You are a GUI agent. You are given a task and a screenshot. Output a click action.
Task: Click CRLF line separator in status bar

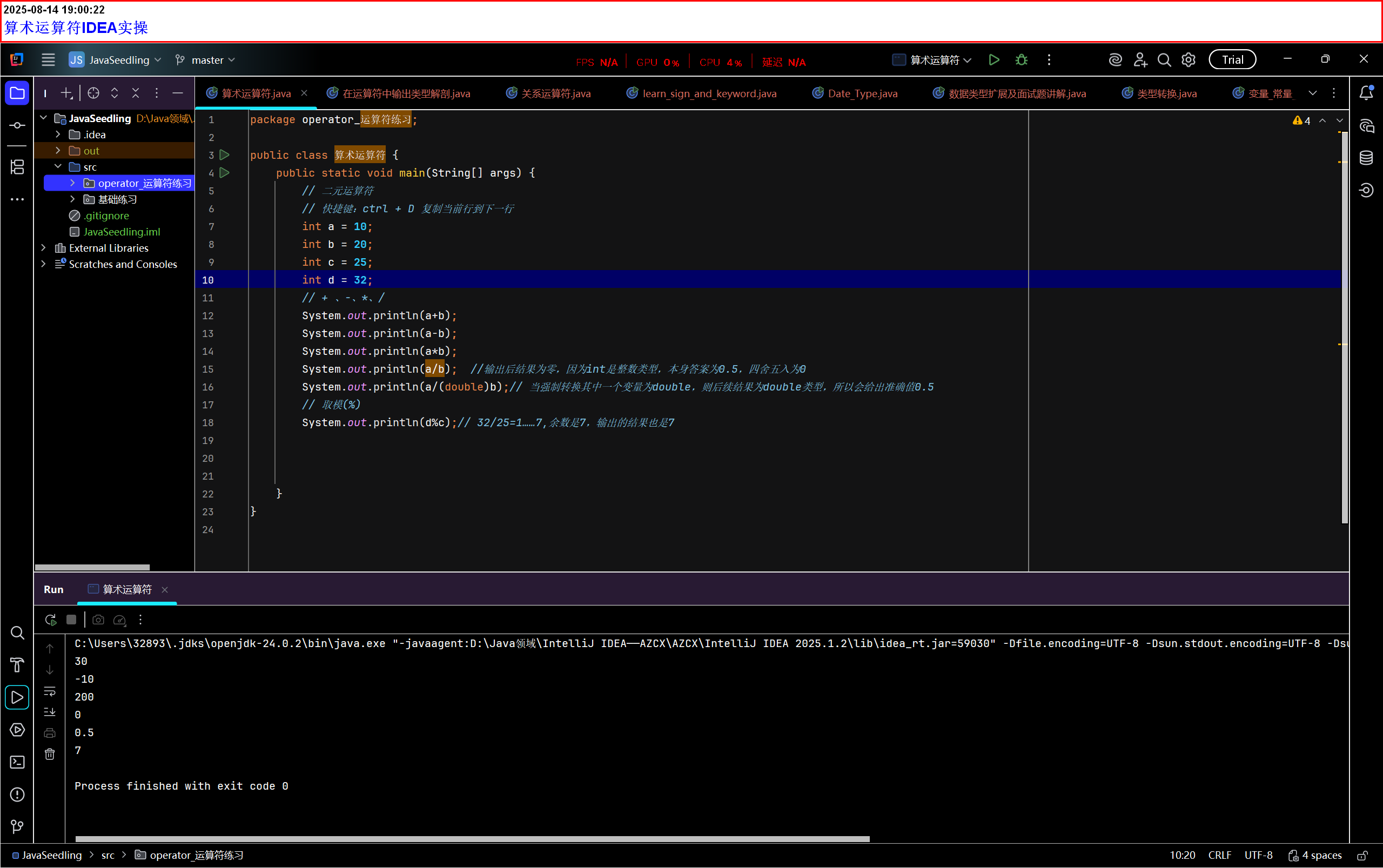pyautogui.click(x=1220, y=856)
